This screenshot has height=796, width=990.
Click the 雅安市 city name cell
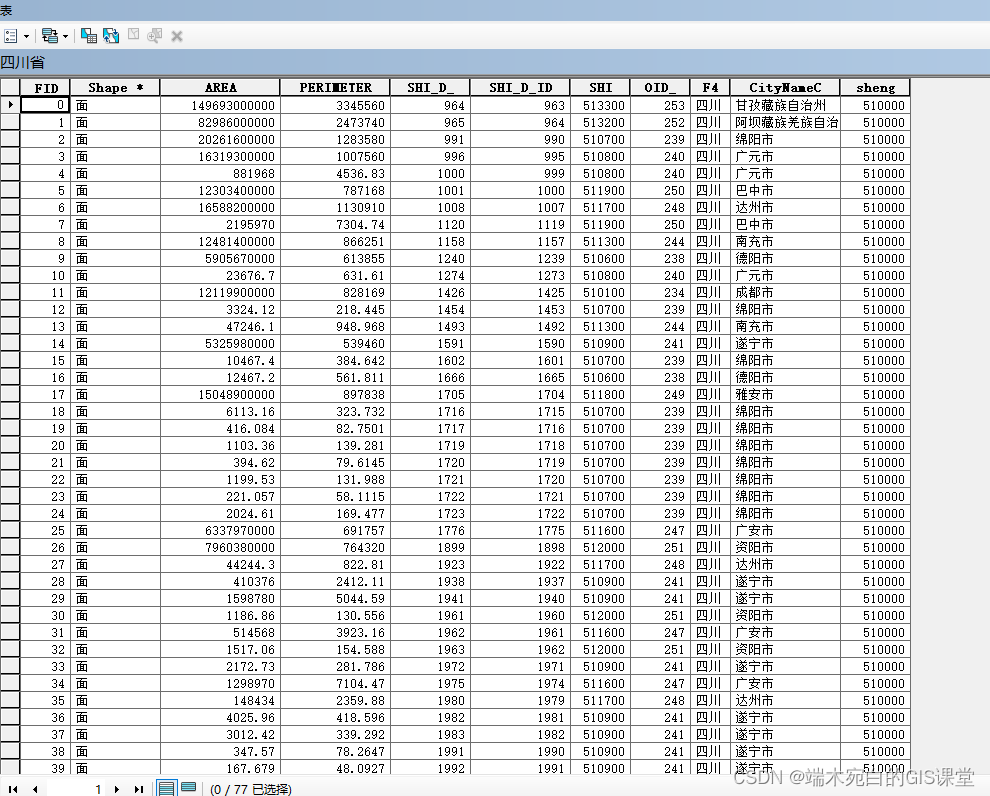(785, 395)
